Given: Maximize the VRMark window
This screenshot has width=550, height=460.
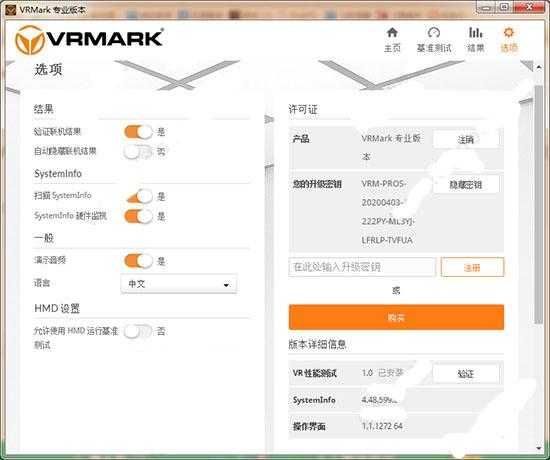Looking at the screenshot, I should point(504,7).
